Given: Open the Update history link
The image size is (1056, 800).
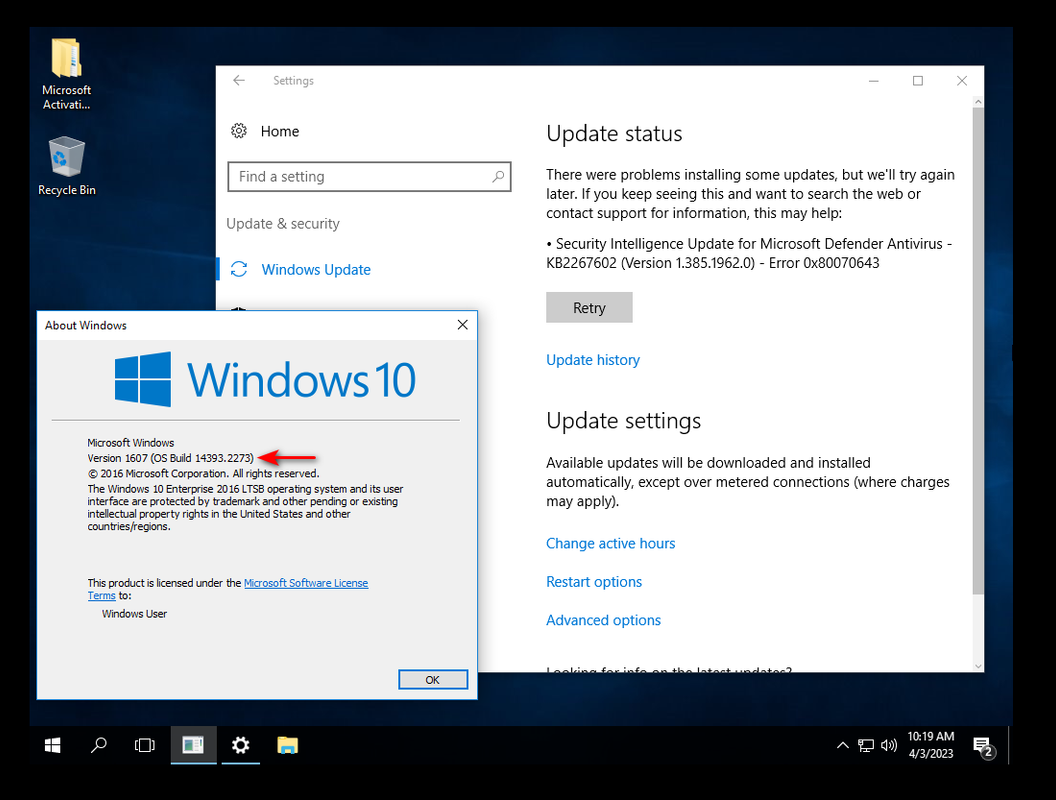Looking at the screenshot, I should [x=593, y=360].
